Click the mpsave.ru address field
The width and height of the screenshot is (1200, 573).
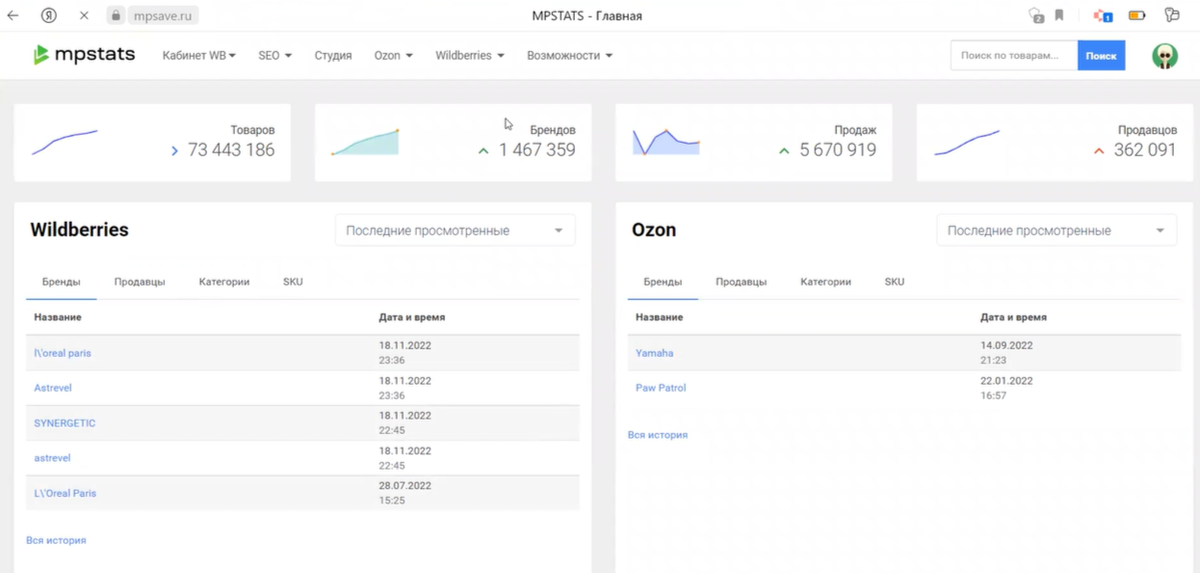point(162,16)
